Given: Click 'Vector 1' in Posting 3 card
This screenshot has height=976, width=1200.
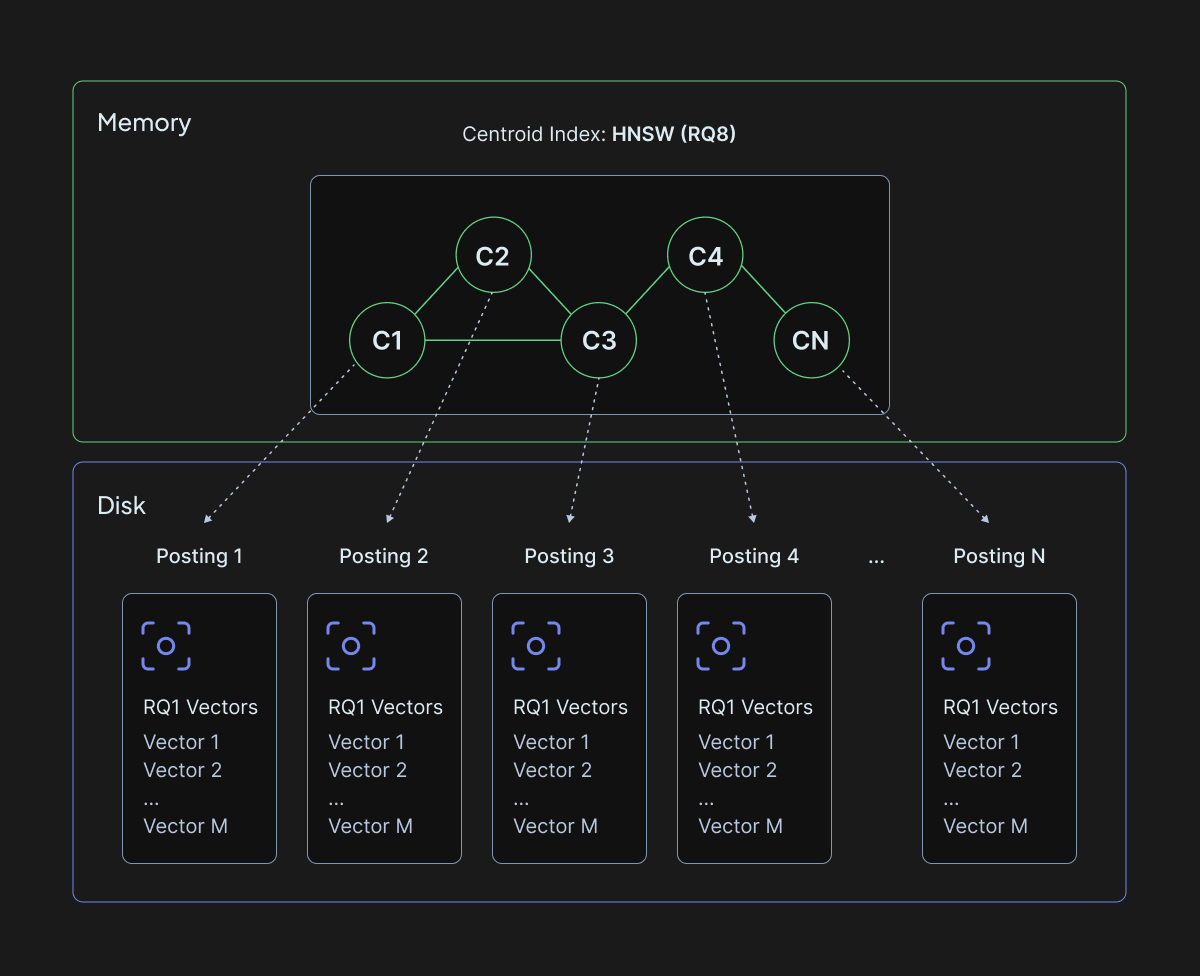Looking at the screenshot, I should (x=551, y=742).
